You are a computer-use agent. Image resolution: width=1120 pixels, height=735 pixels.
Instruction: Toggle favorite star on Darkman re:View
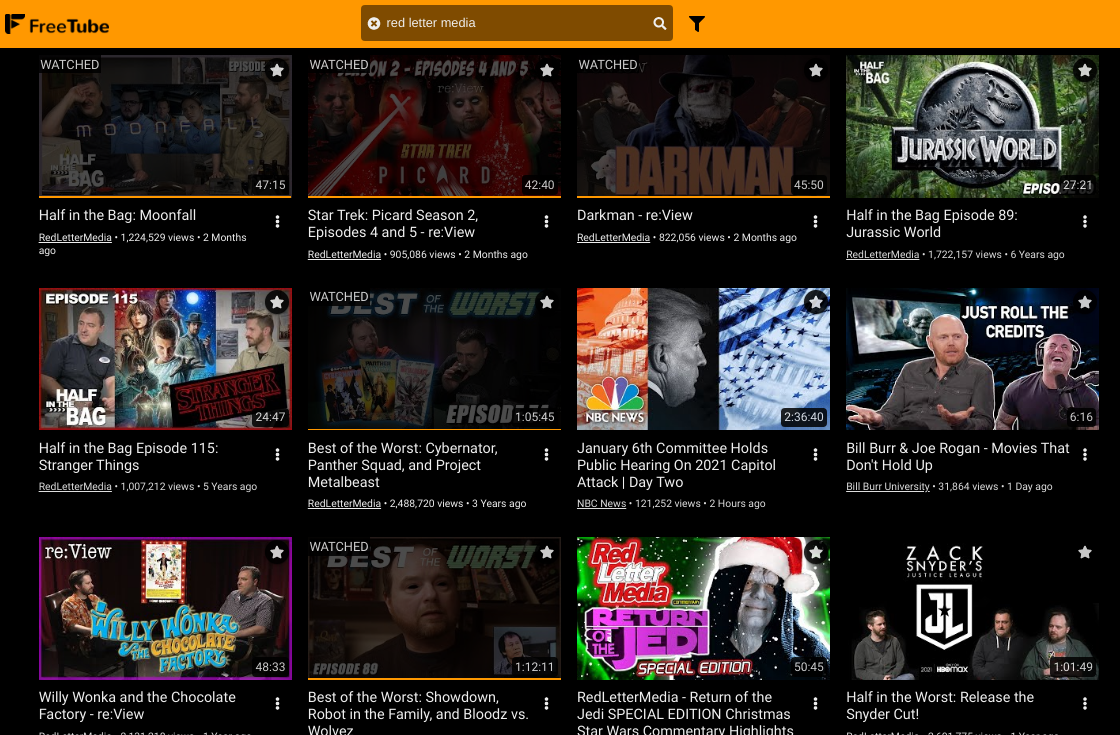coord(816,70)
